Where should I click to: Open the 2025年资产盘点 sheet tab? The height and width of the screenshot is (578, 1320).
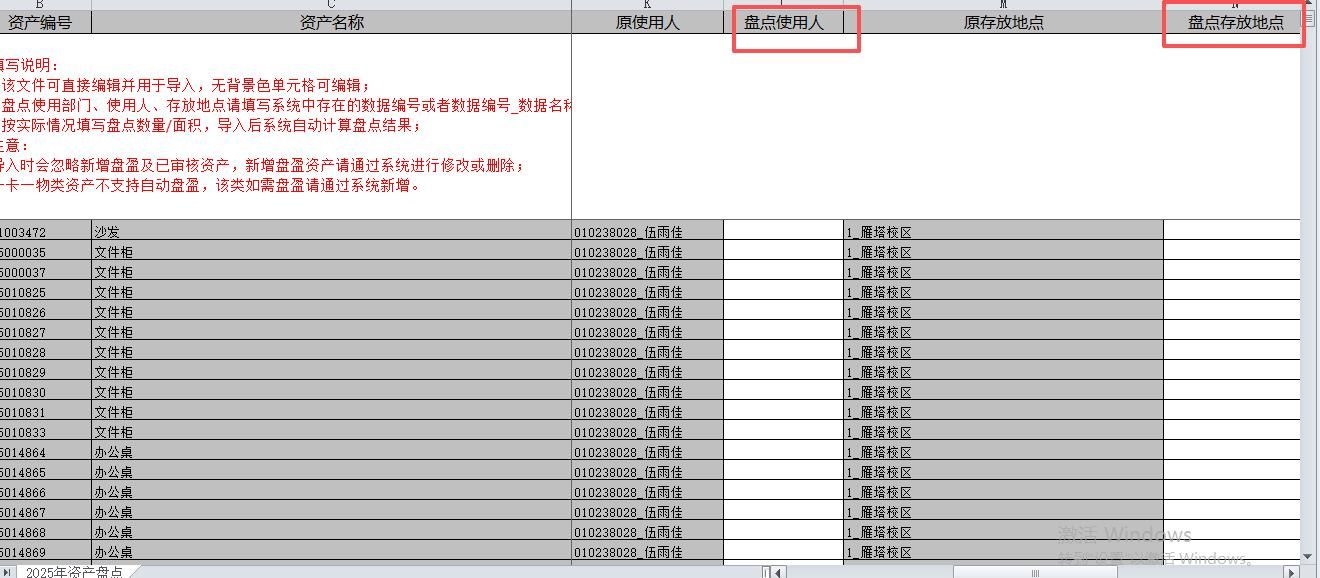[x=74, y=572]
